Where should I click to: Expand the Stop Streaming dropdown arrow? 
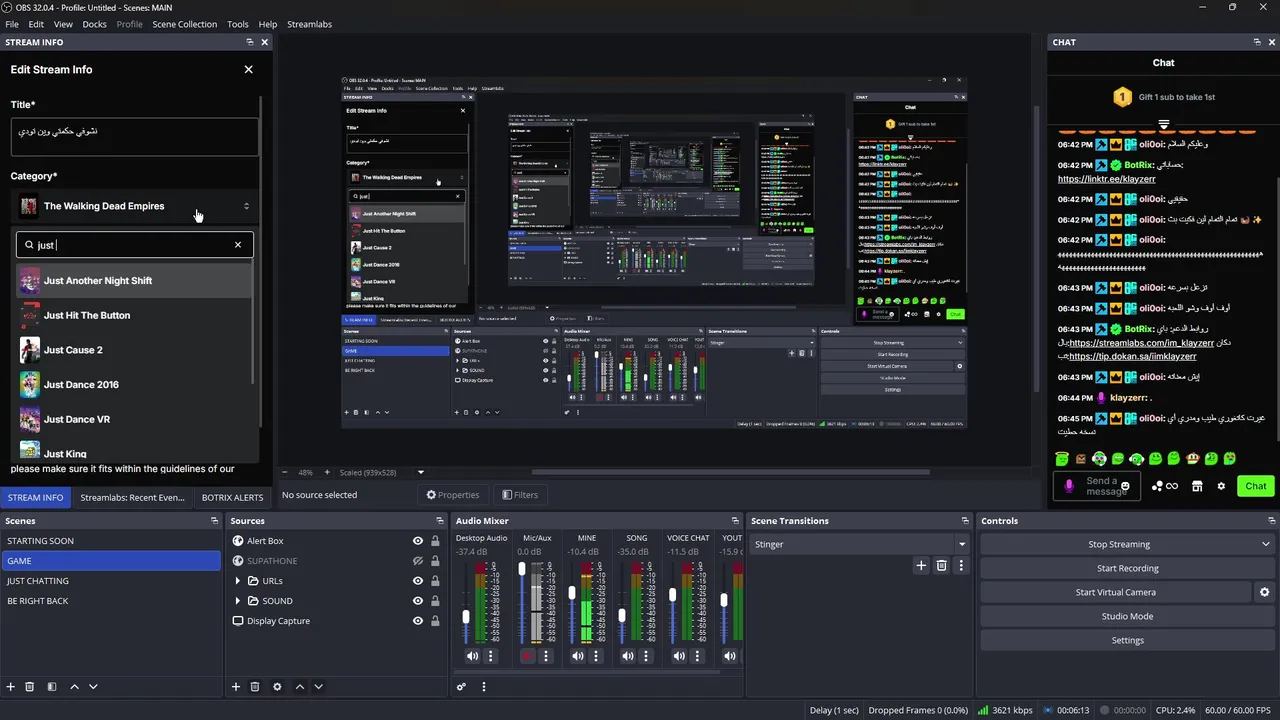click(x=1265, y=544)
